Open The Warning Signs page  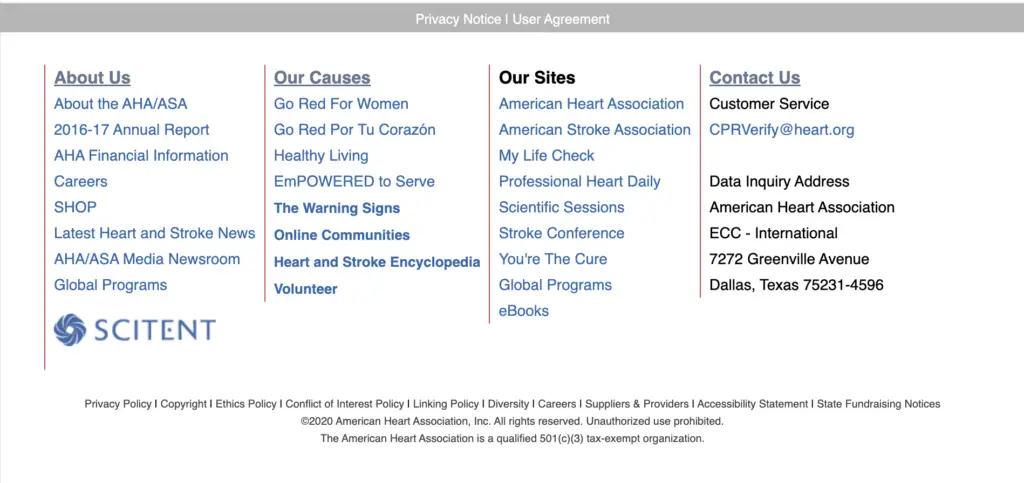coord(337,208)
